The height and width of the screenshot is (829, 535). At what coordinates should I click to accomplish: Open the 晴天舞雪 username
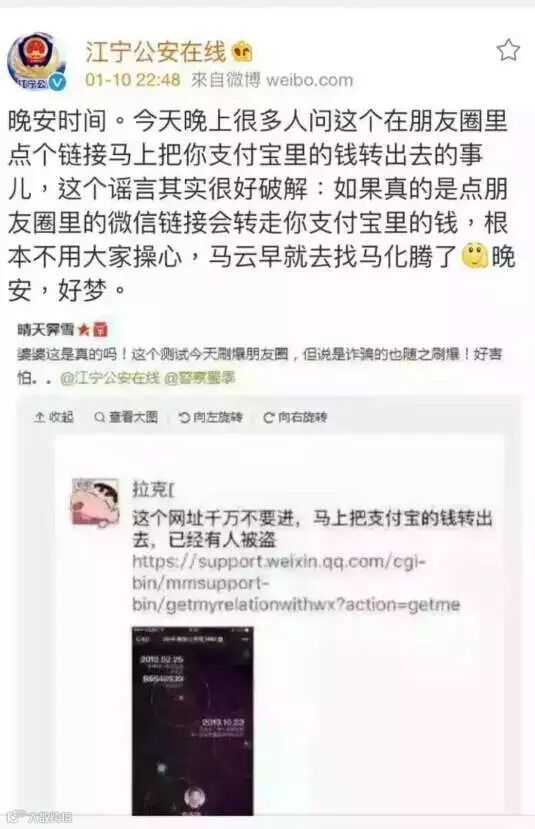[x=45, y=330]
